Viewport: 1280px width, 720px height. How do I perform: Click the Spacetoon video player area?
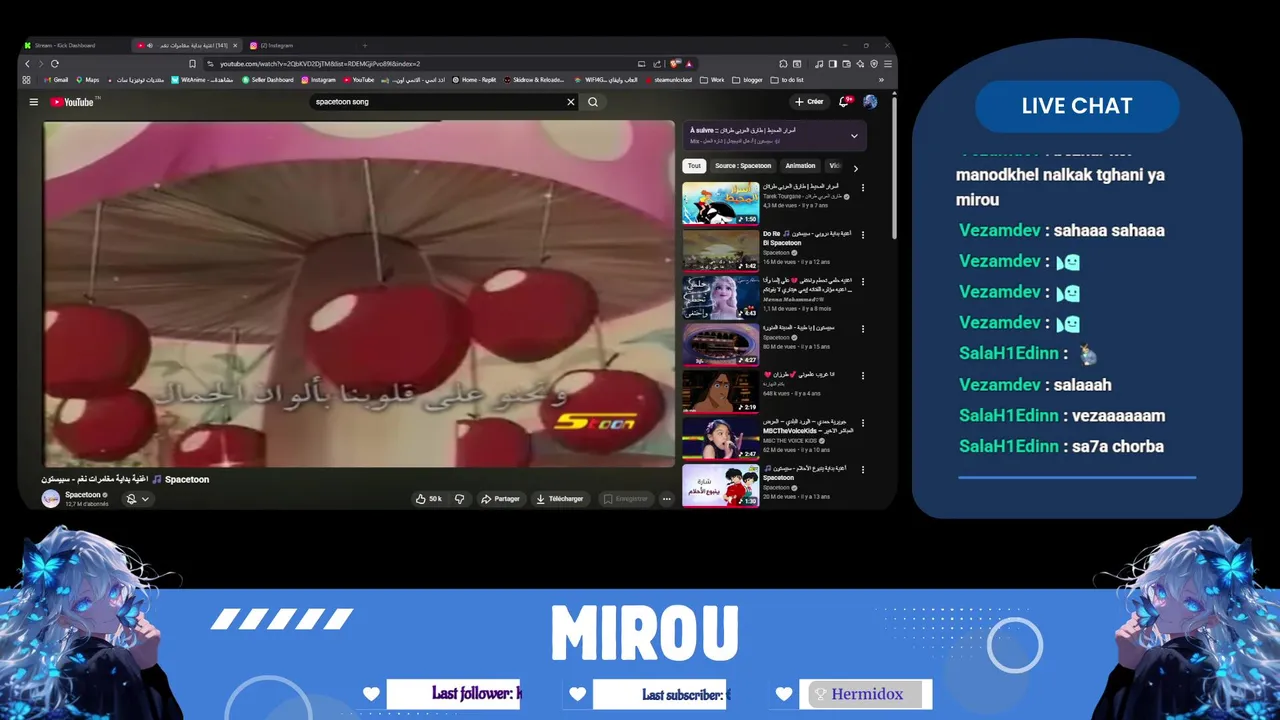coord(359,293)
